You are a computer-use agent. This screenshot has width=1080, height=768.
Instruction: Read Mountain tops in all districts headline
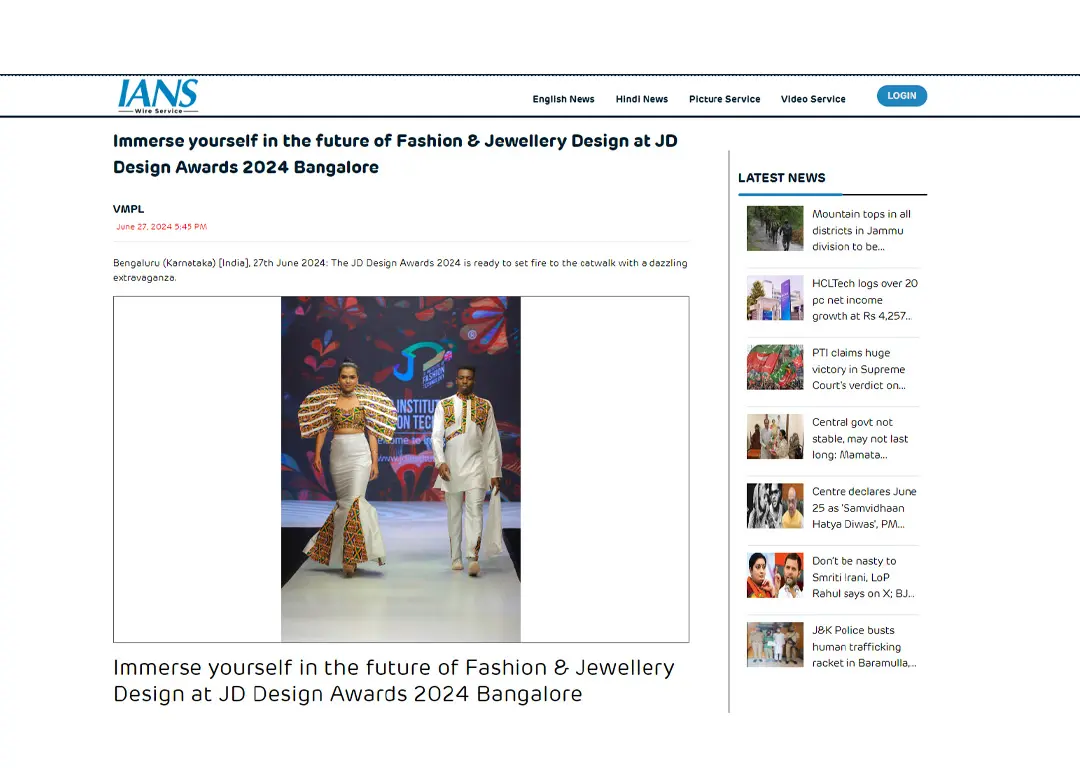[x=862, y=230]
